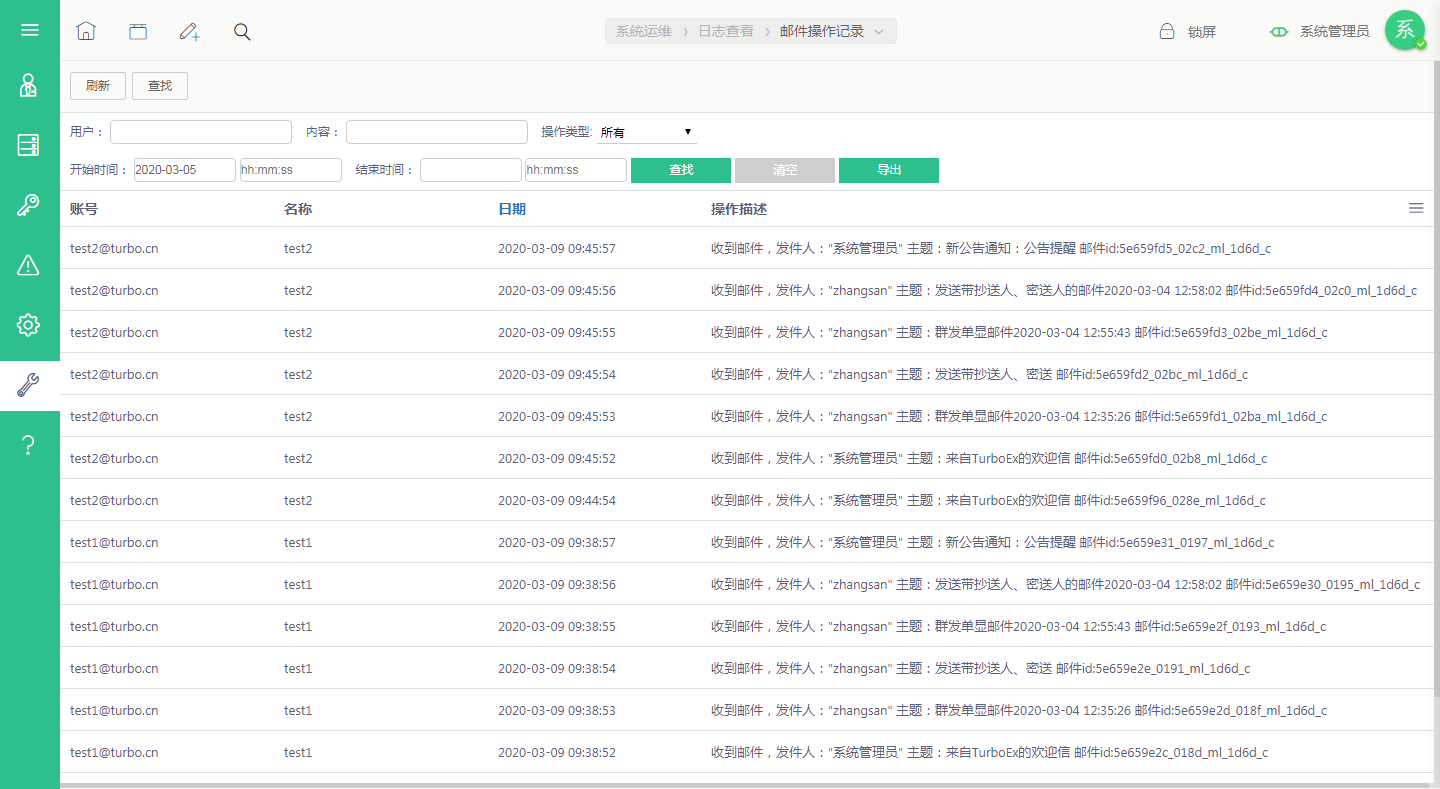Click the 系统管理员 user name
The height and width of the screenshot is (789, 1440).
[x=1334, y=31]
